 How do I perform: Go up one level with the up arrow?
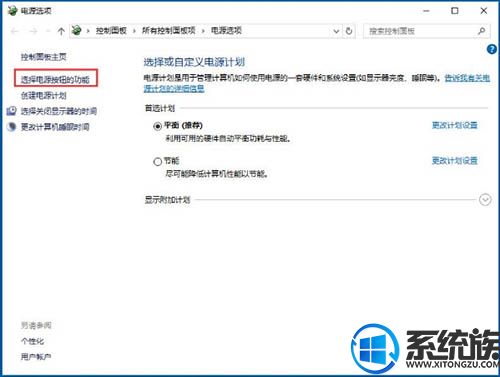(x=61, y=31)
